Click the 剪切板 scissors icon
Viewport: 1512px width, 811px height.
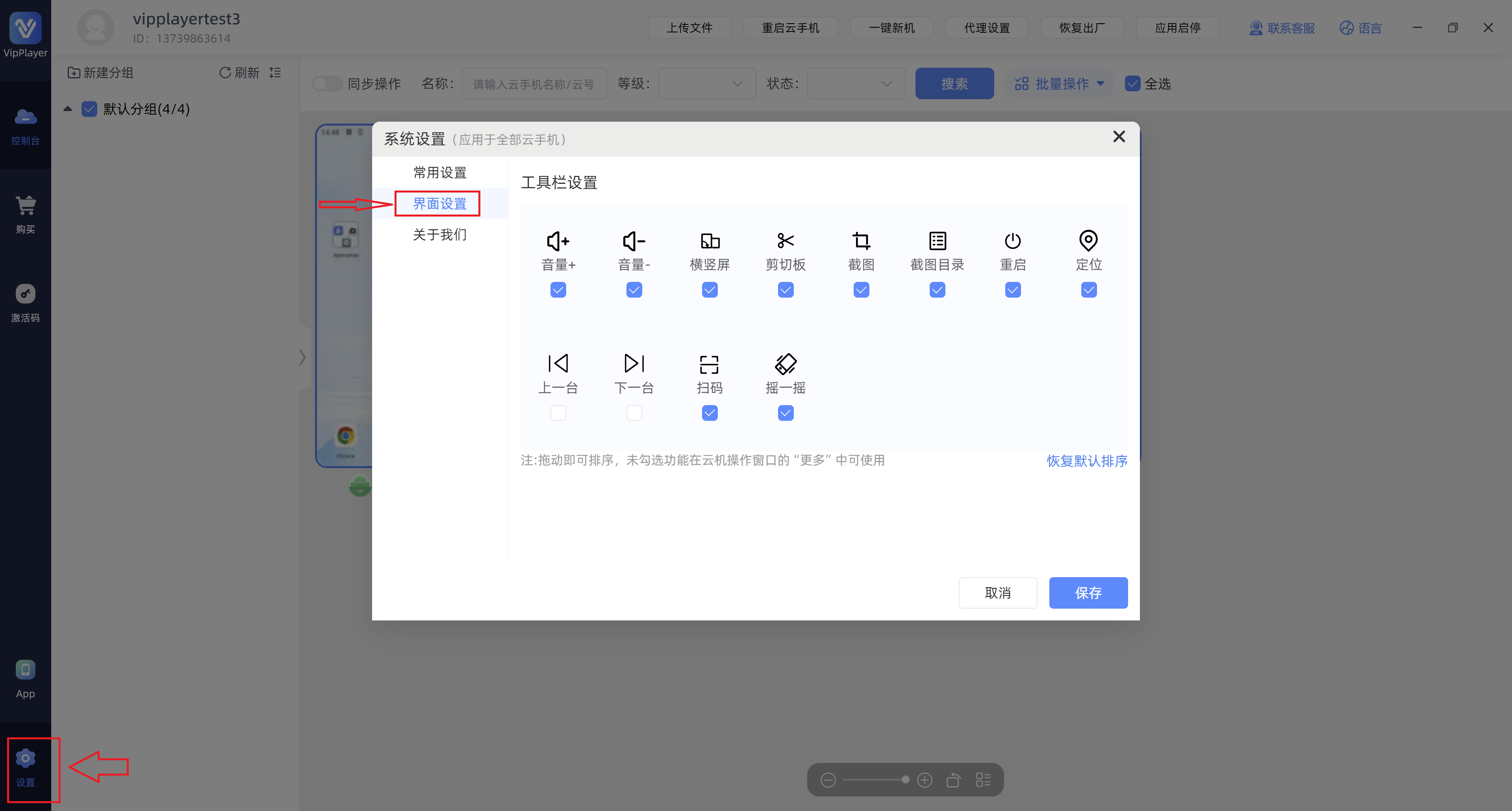[x=786, y=241]
